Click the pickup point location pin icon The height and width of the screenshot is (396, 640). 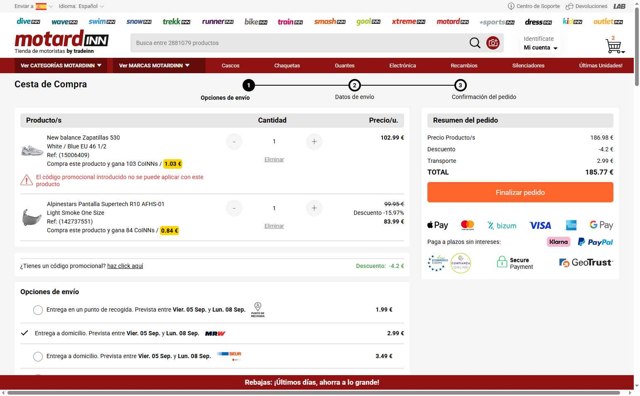tap(258, 309)
